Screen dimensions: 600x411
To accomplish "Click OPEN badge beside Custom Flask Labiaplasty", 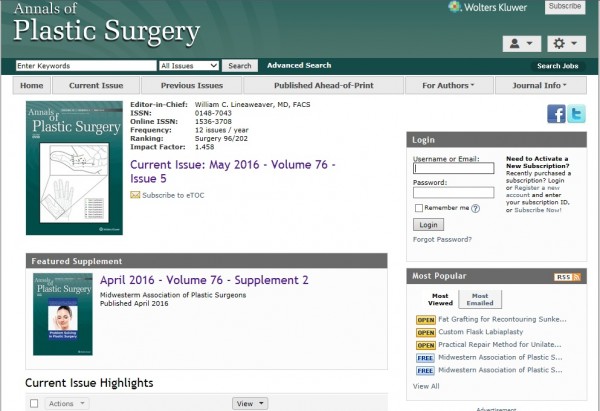I will [426, 333].
